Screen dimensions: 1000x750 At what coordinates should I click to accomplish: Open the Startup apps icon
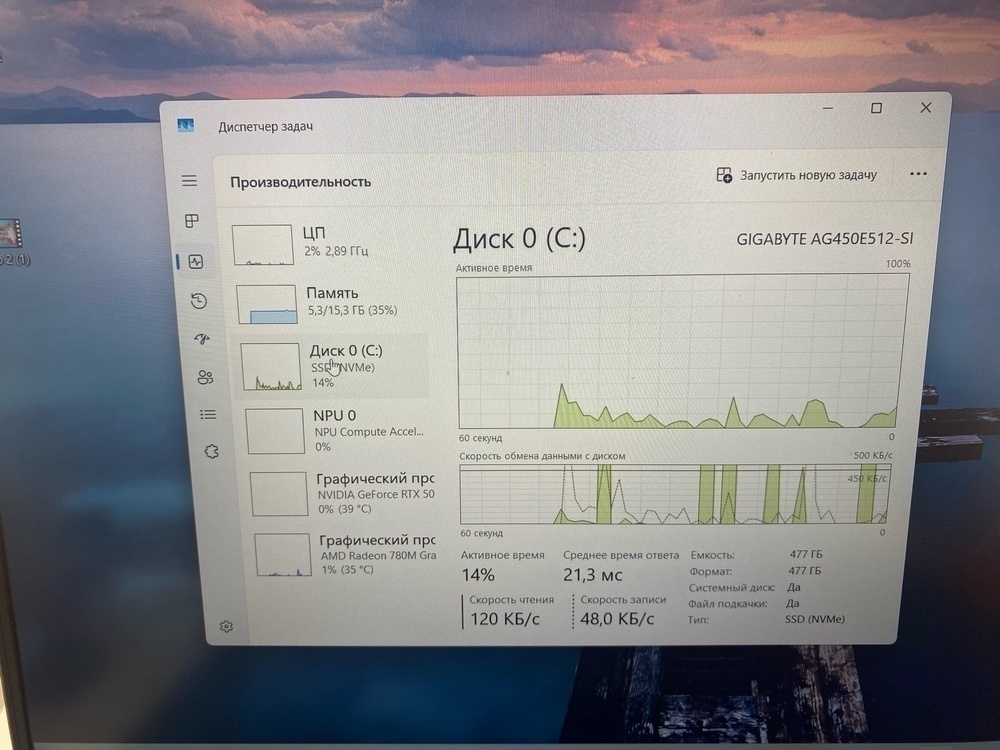pos(202,339)
